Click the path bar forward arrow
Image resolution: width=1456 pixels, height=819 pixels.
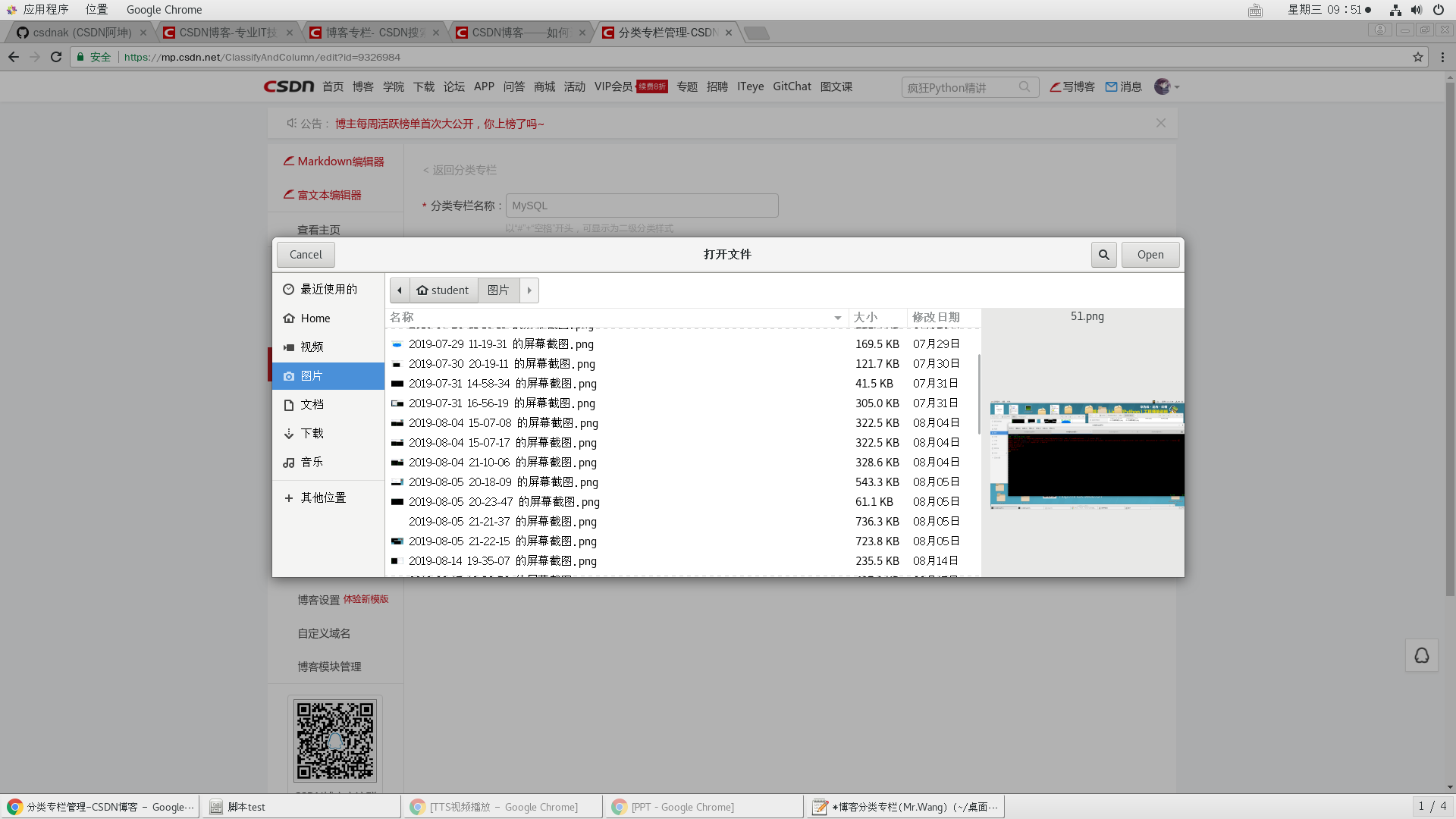click(x=529, y=290)
